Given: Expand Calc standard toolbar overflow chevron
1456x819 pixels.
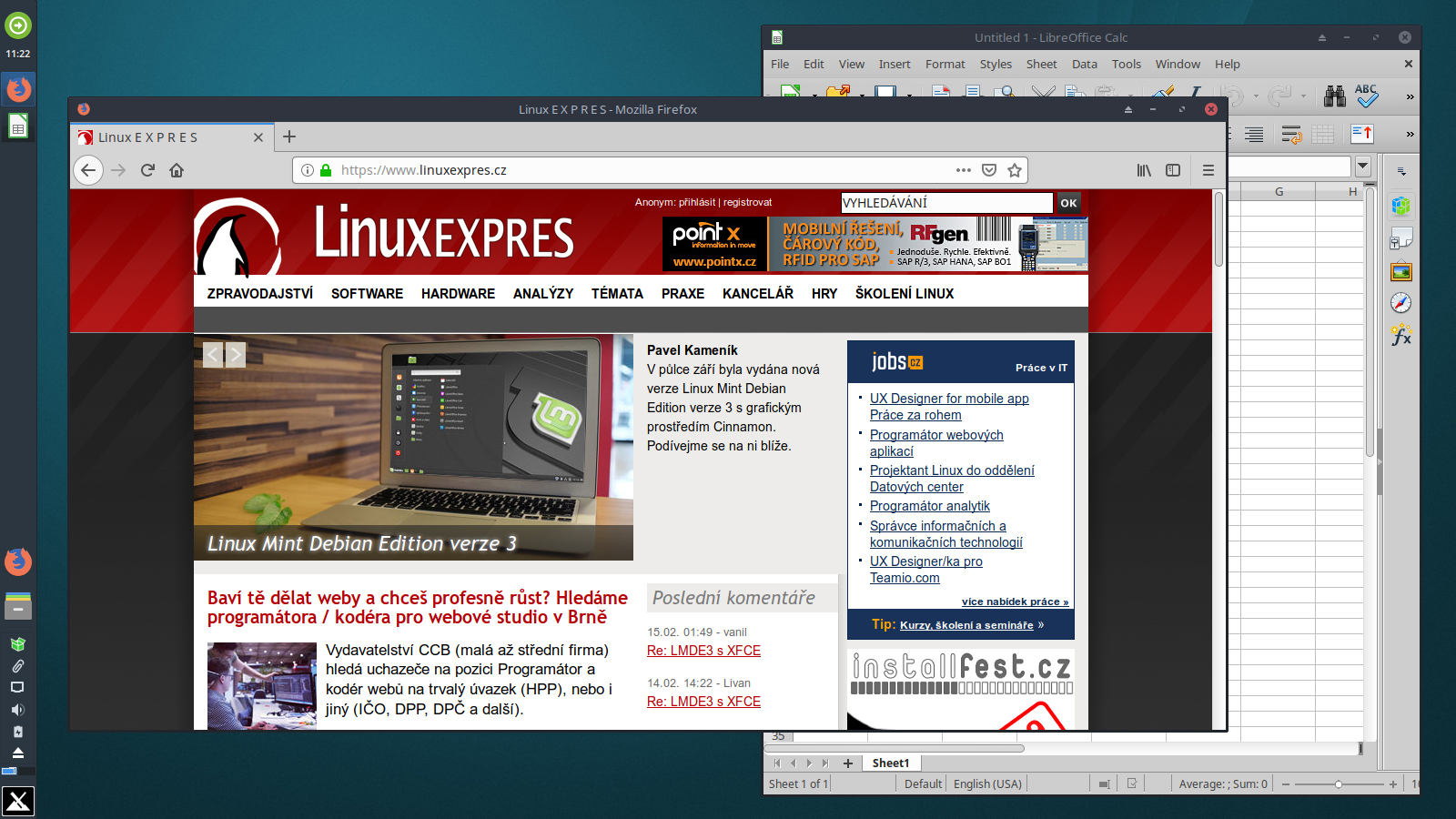Looking at the screenshot, I should (1410, 96).
